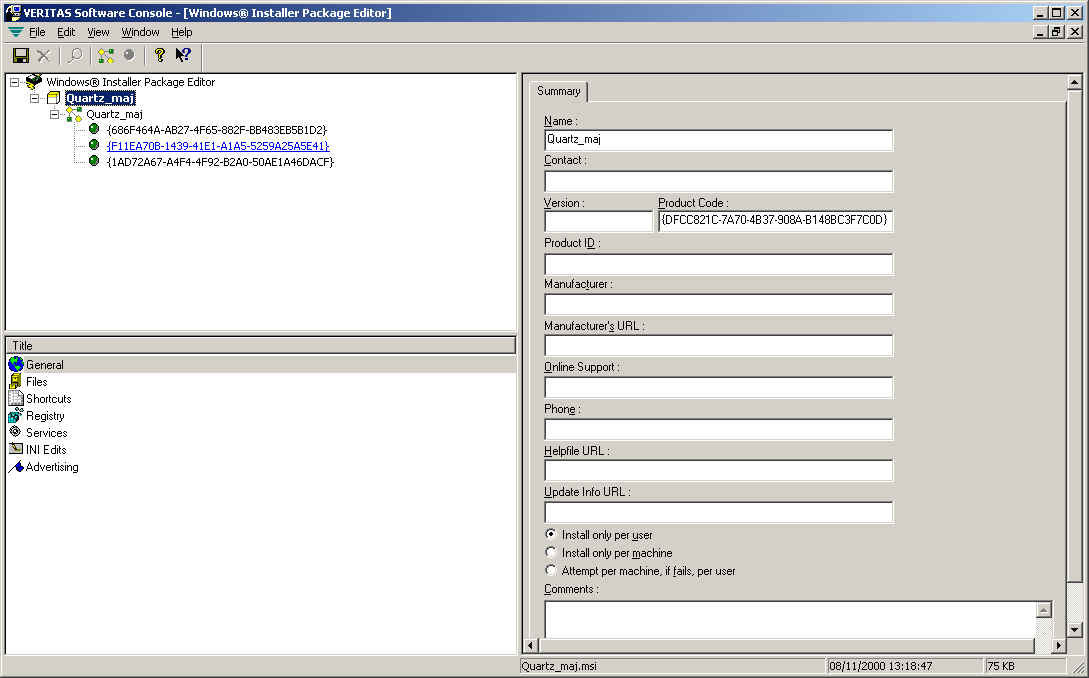Image resolution: width=1089 pixels, height=678 pixels.
Task: Click the horizontal scrollbar right arrow
Action: pyautogui.click(x=1058, y=645)
